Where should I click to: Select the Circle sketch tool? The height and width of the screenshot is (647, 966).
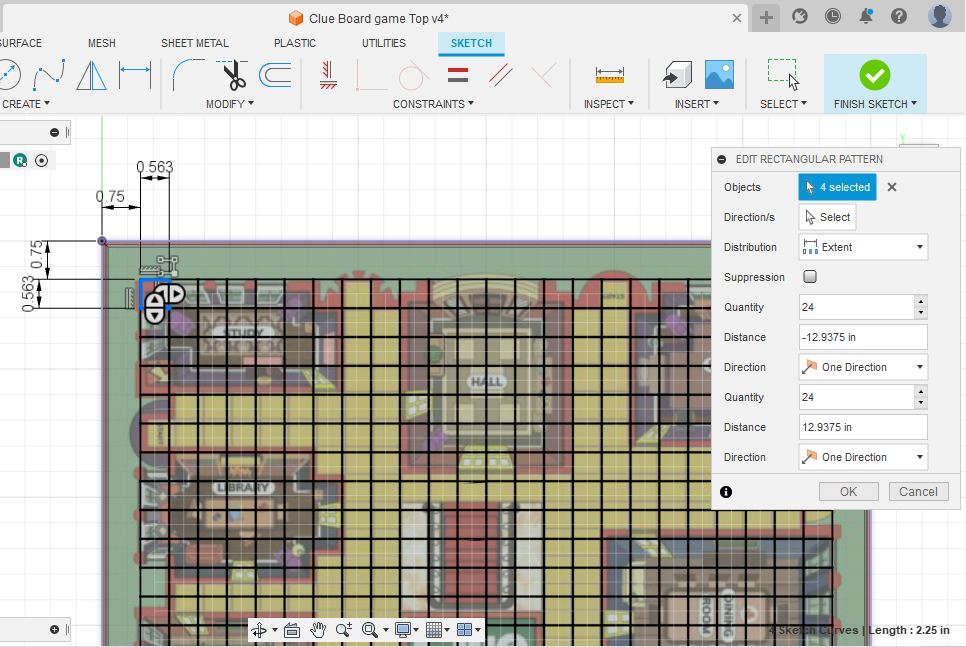pyautogui.click(x=9, y=75)
